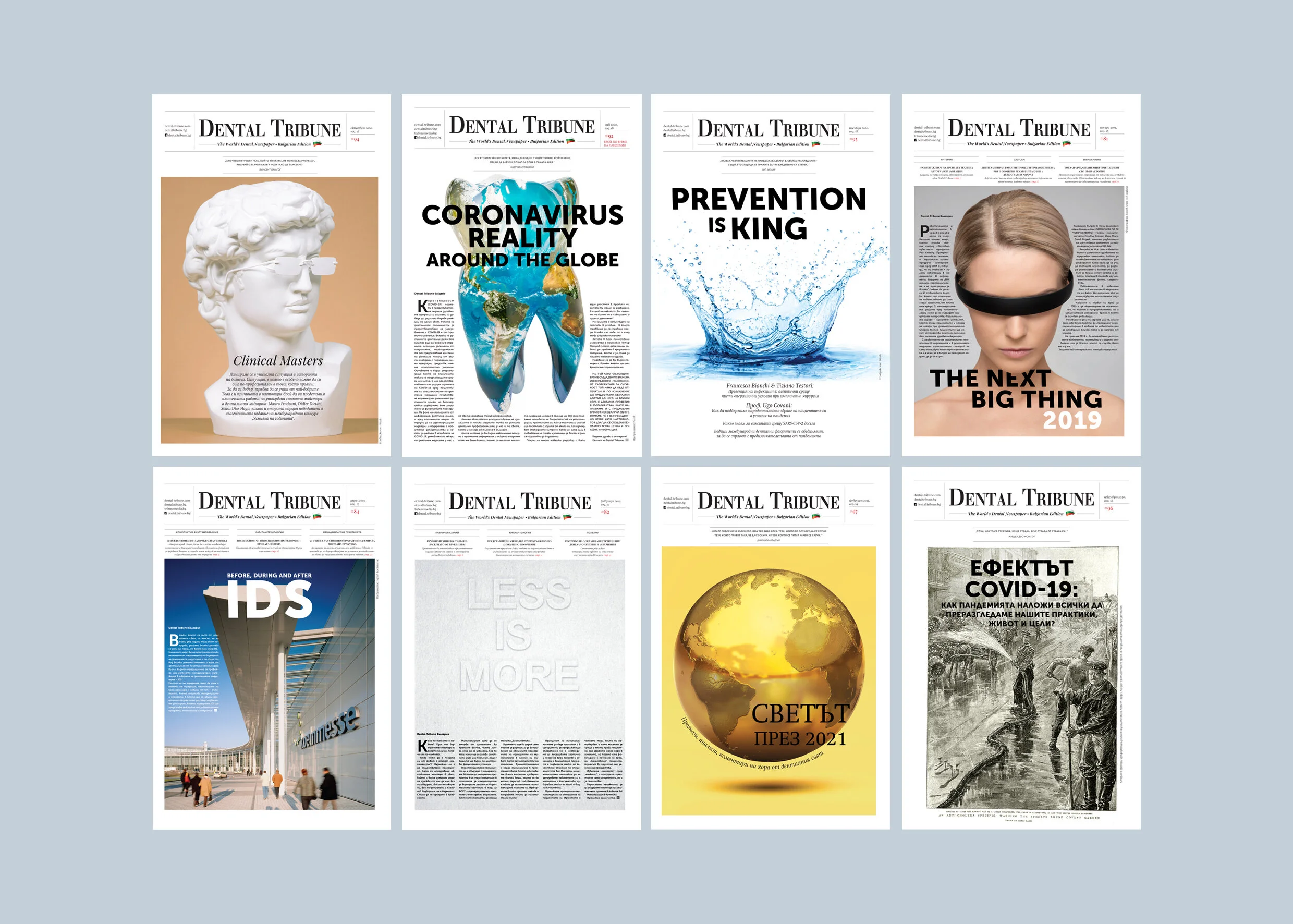Click the 'Clinical Masters' italic heading
This screenshot has width=1293, height=924.
pyautogui.click(x=277, y=361)
